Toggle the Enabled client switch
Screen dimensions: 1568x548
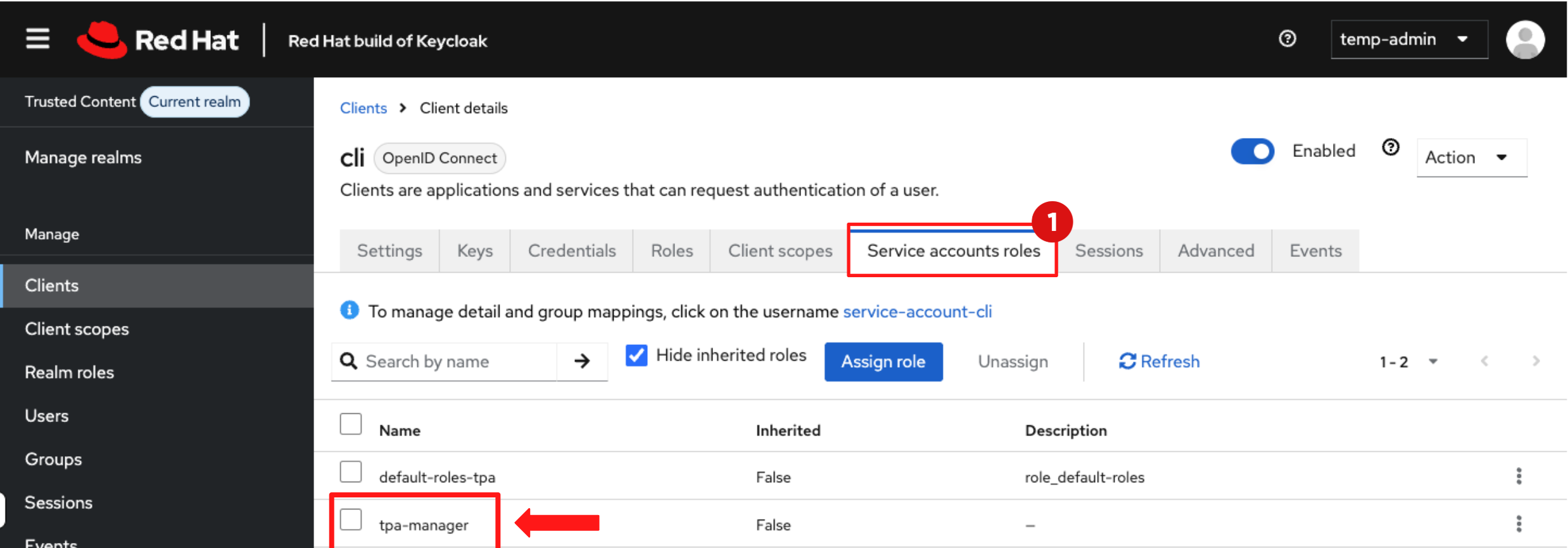[1252, 151]
